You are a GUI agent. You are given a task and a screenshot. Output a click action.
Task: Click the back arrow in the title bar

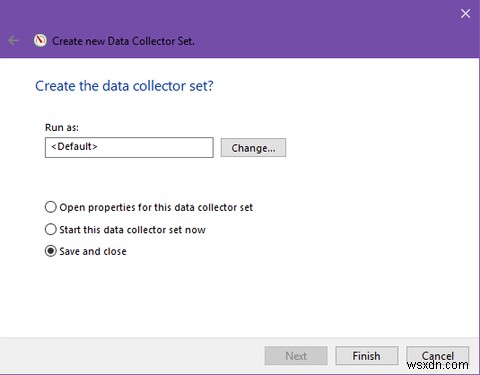[x=13, y=41]
